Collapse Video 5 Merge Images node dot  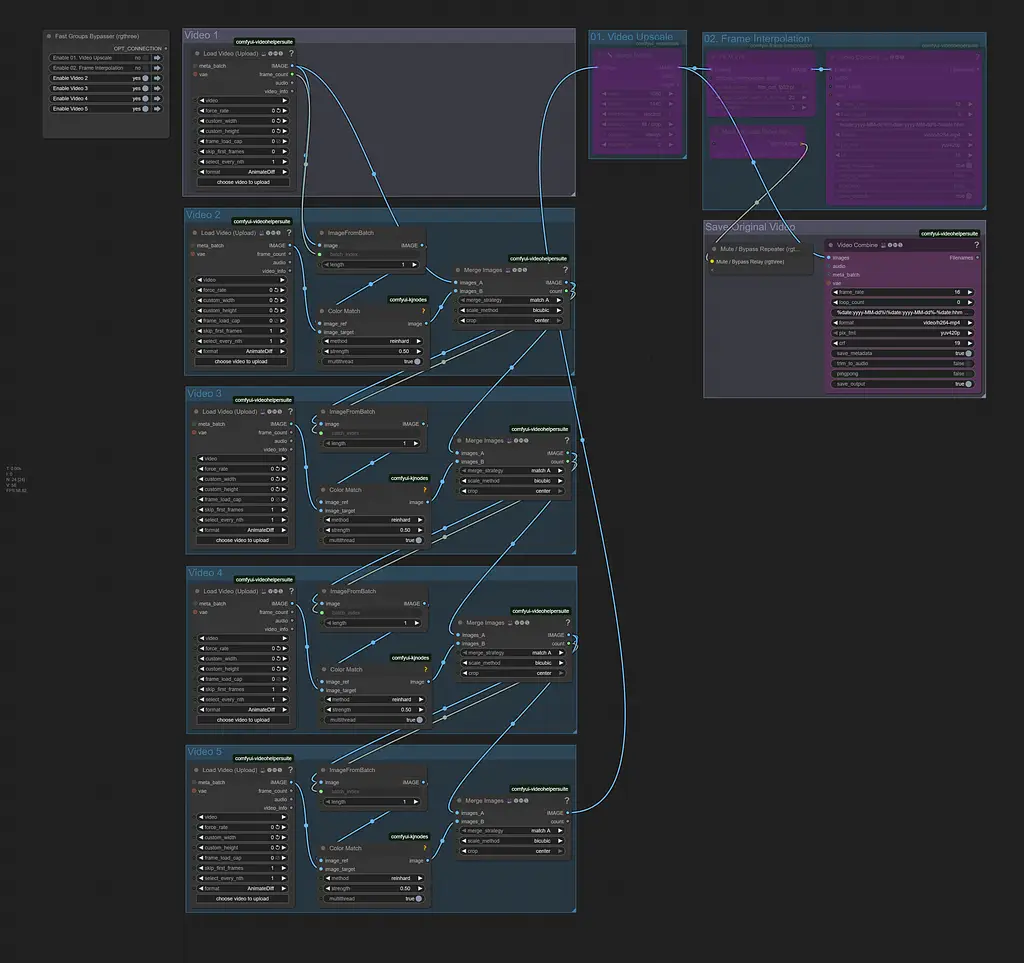(459, 800)
